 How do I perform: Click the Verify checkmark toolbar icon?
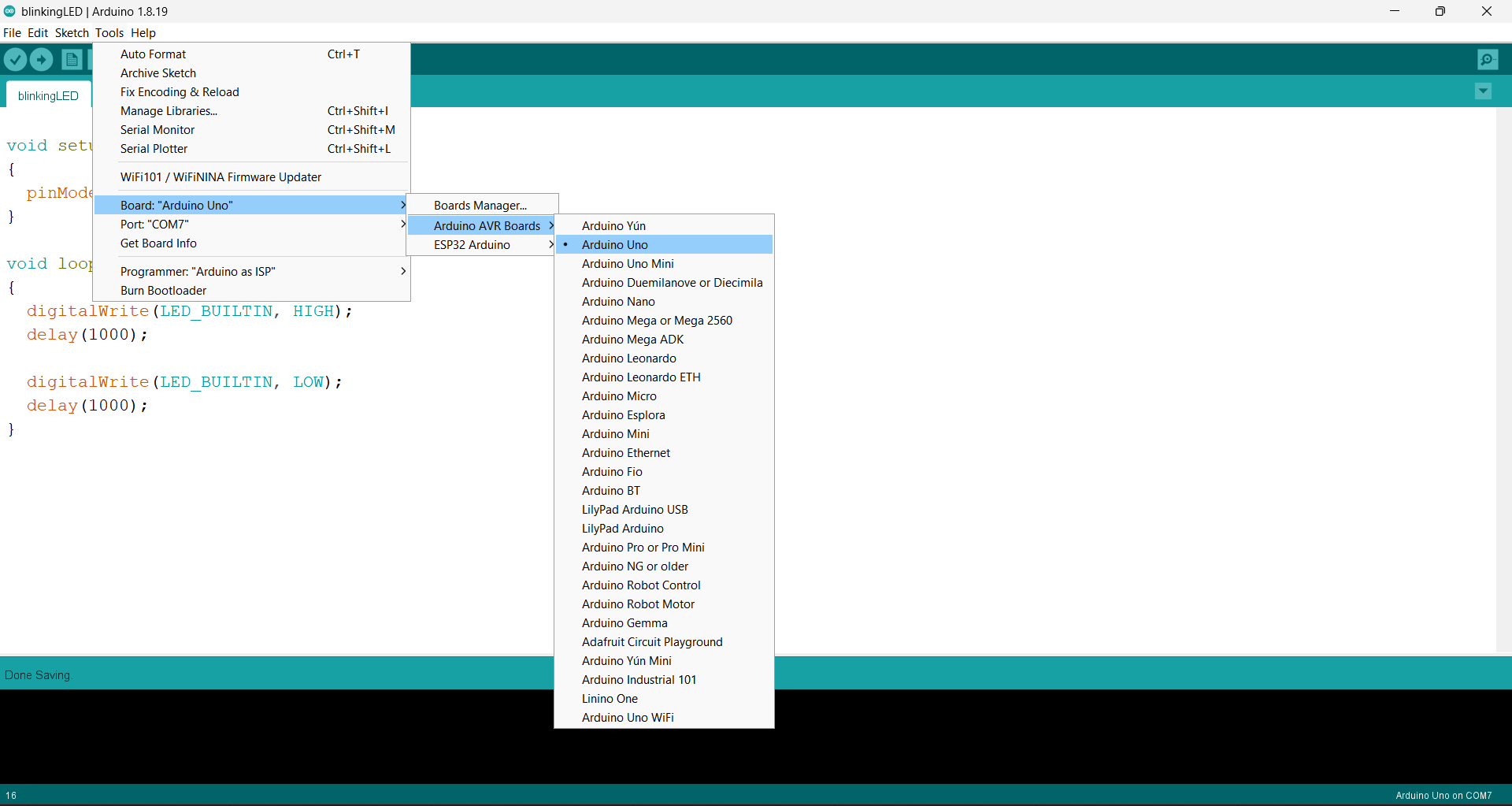(x=15, y=59)
